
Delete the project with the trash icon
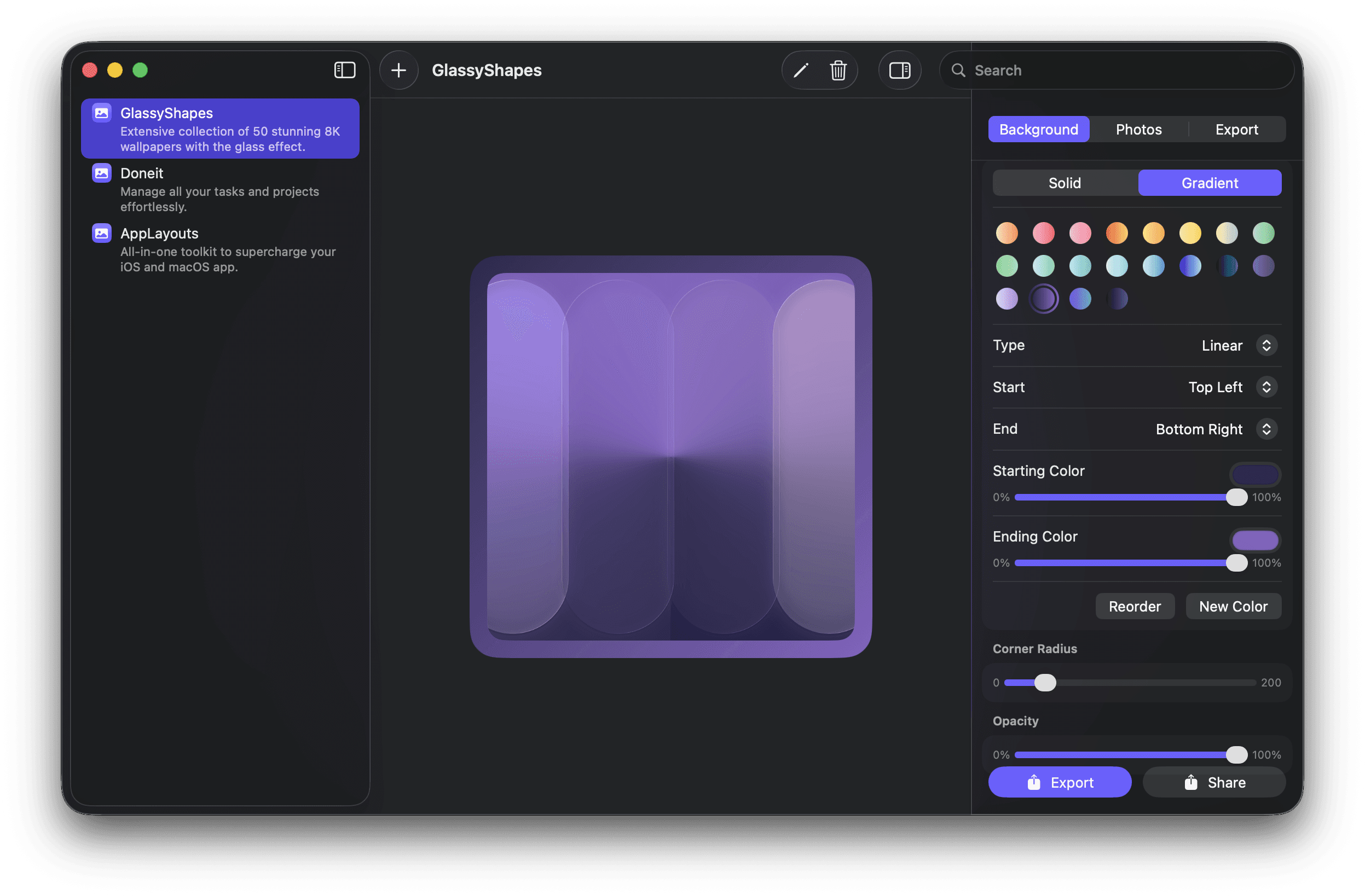coord(838,70)
